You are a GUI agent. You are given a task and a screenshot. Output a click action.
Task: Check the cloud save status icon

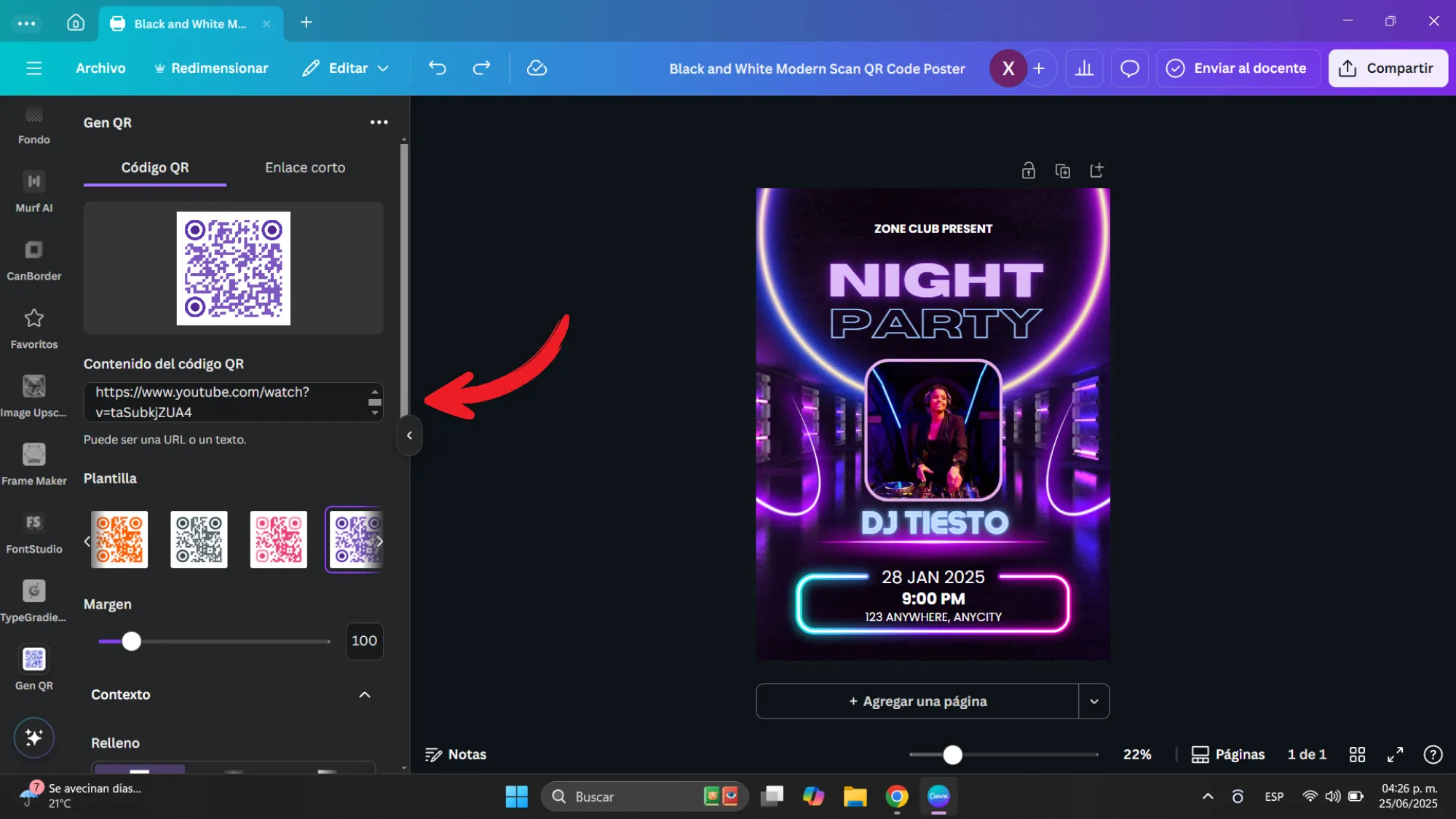tap(537, 68)
